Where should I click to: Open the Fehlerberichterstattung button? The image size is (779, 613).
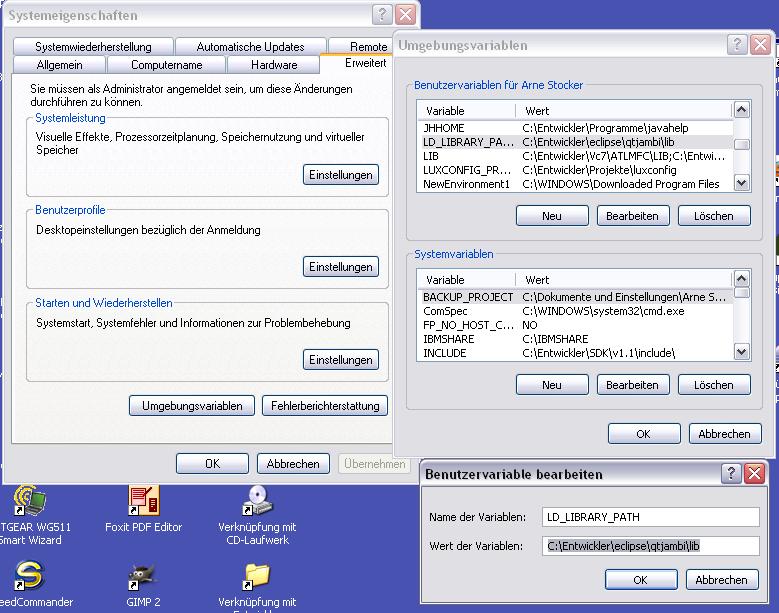[x=324, y=406]
